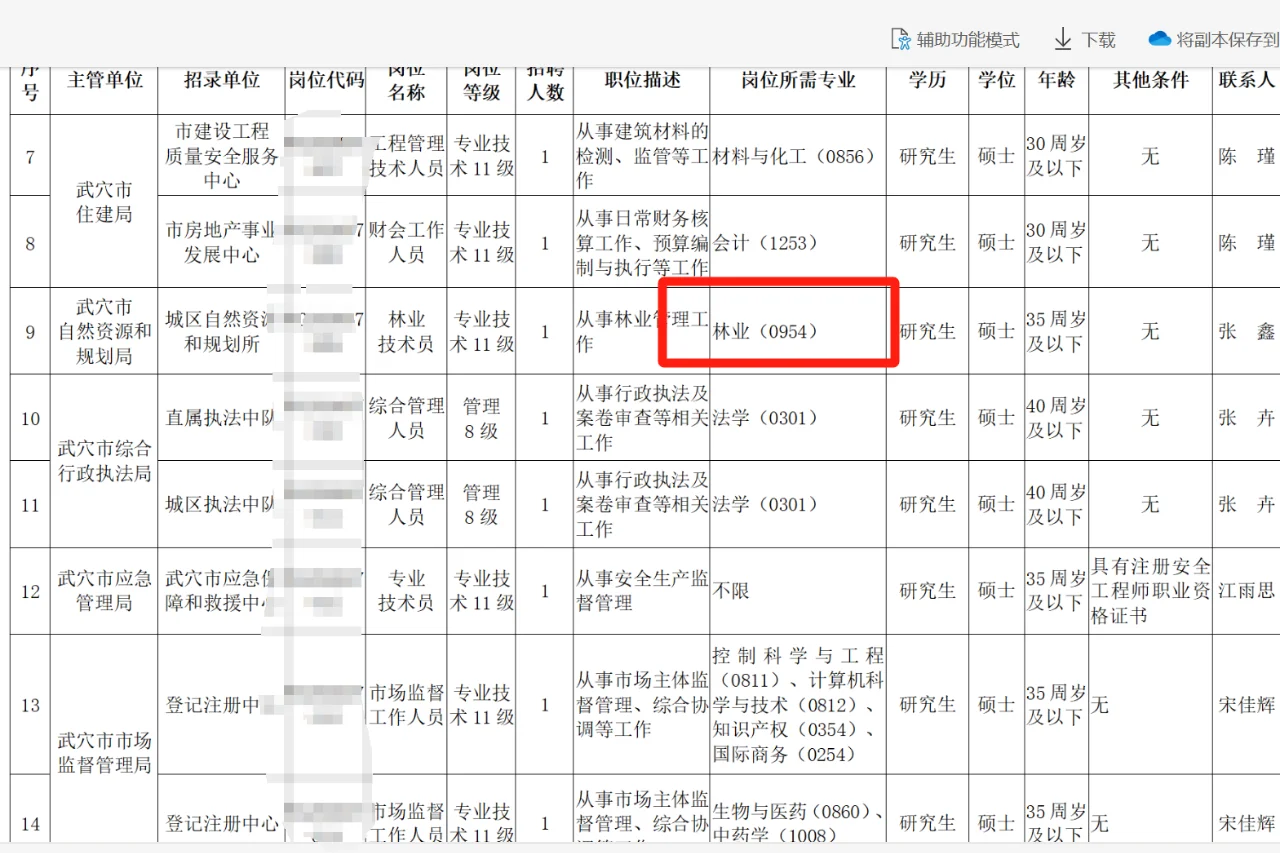Viewport: 1280px width, 853px height.
Task: Click the 工程管理技术人员 cell
Action: [x=406, y=156]
